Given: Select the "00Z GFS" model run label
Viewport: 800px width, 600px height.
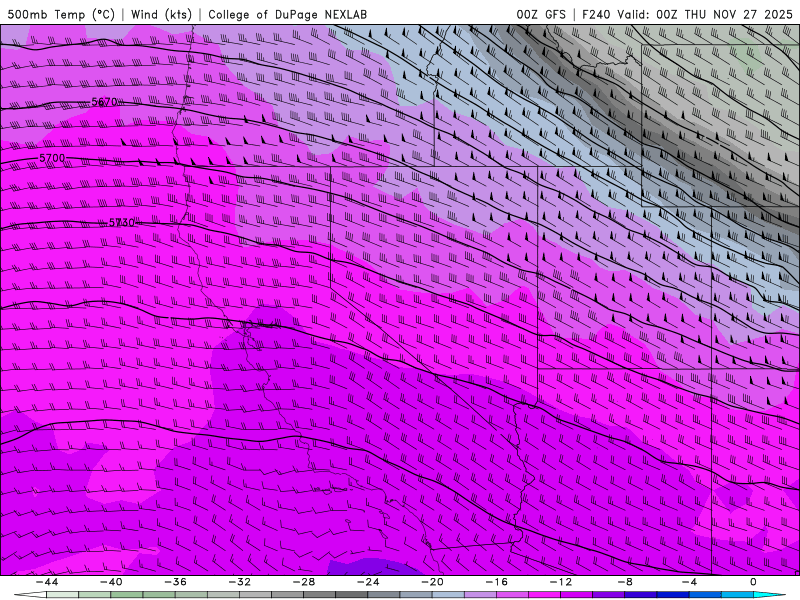Looking at the screenshot, I should click(541, 14).
